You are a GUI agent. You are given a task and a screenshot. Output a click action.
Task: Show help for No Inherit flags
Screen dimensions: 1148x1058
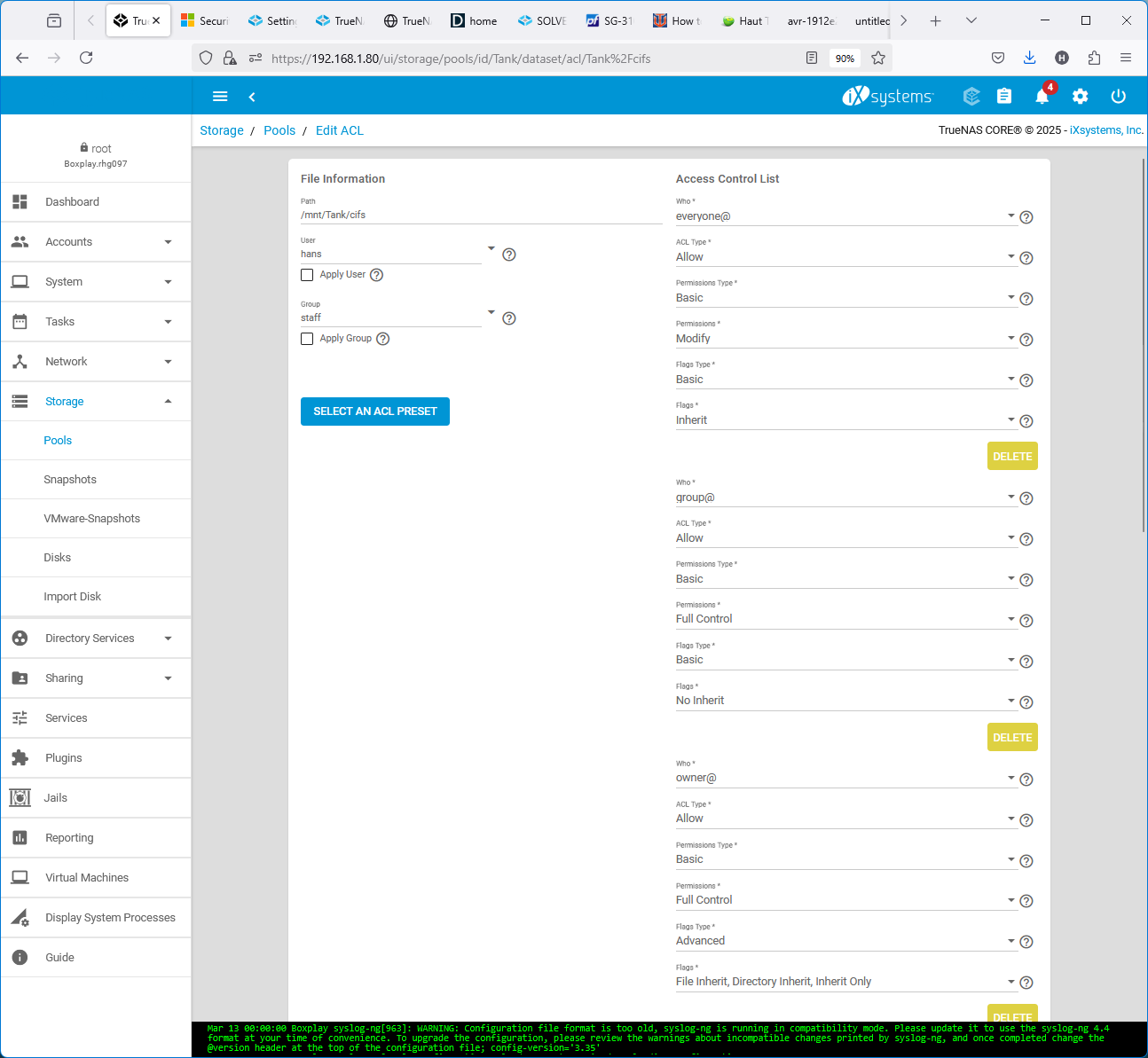pos(1026,702)
